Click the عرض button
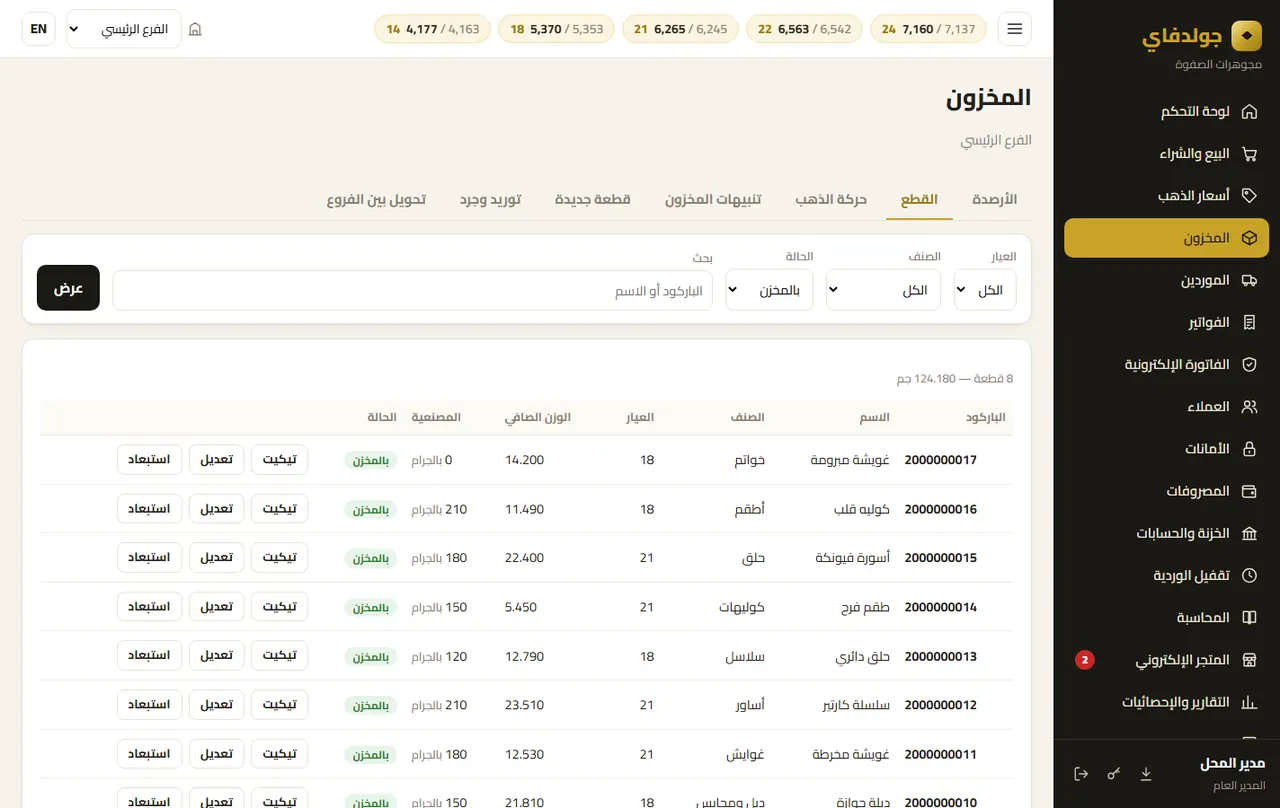The image size is (1280, 808). coord(69,288)
